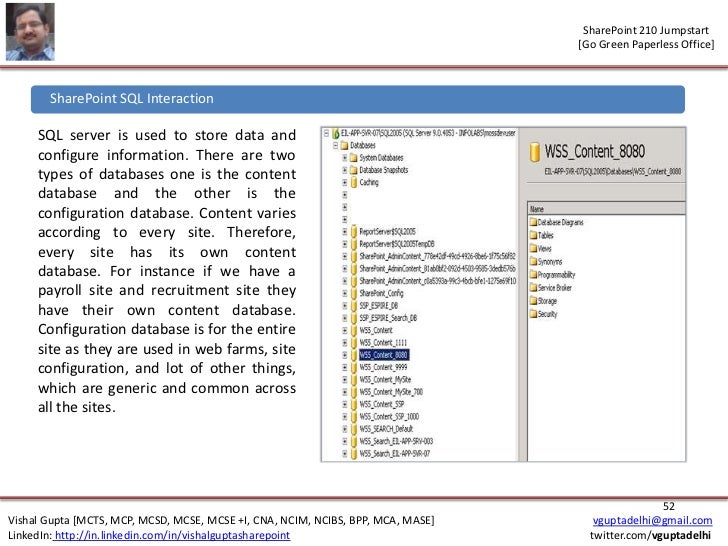
Task: Expand the Caching database node
Action: [x=344, y=182]
